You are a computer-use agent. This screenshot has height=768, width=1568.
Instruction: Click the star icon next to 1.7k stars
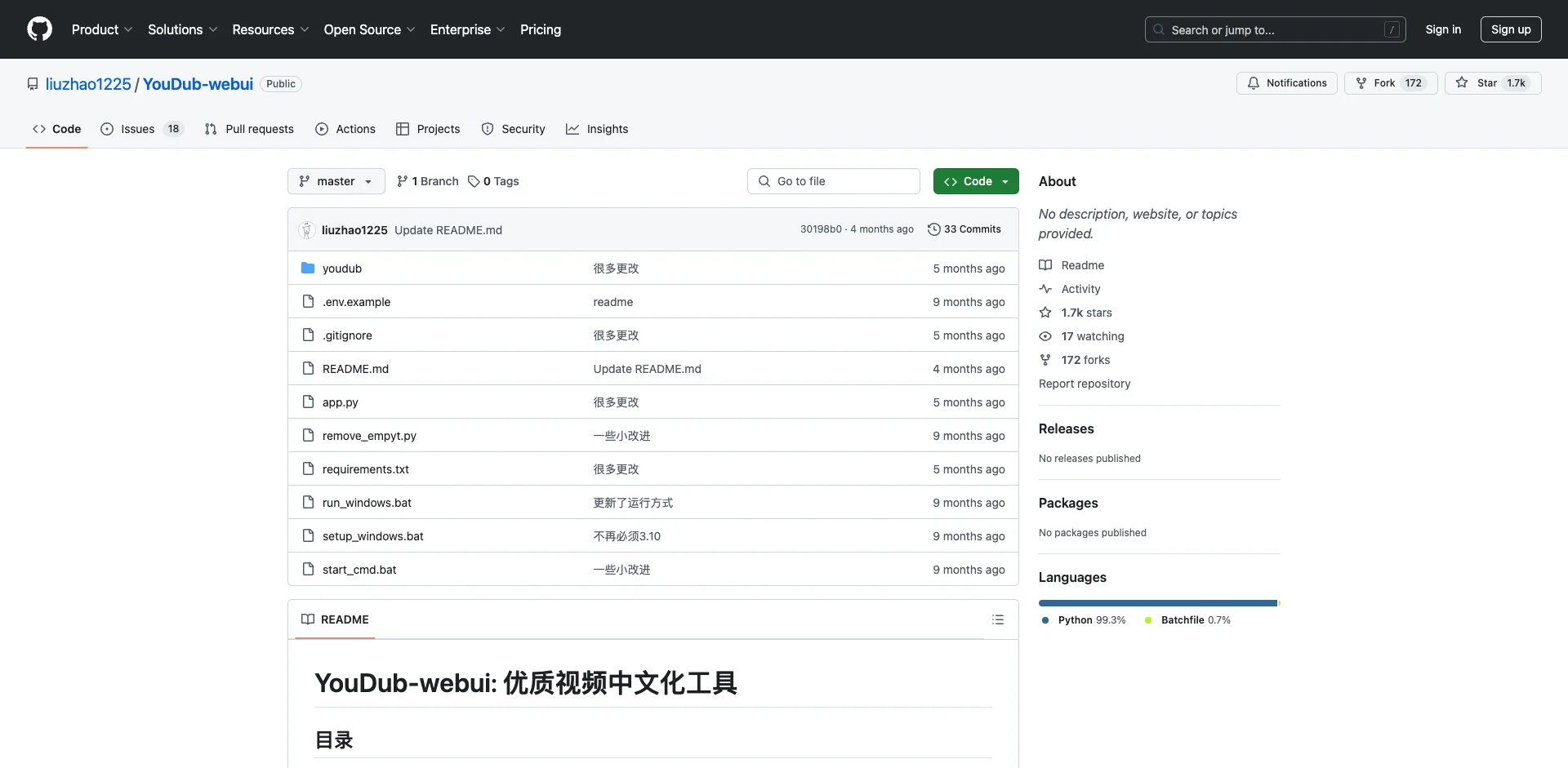pyautogui.click(x=1045, y=313)
